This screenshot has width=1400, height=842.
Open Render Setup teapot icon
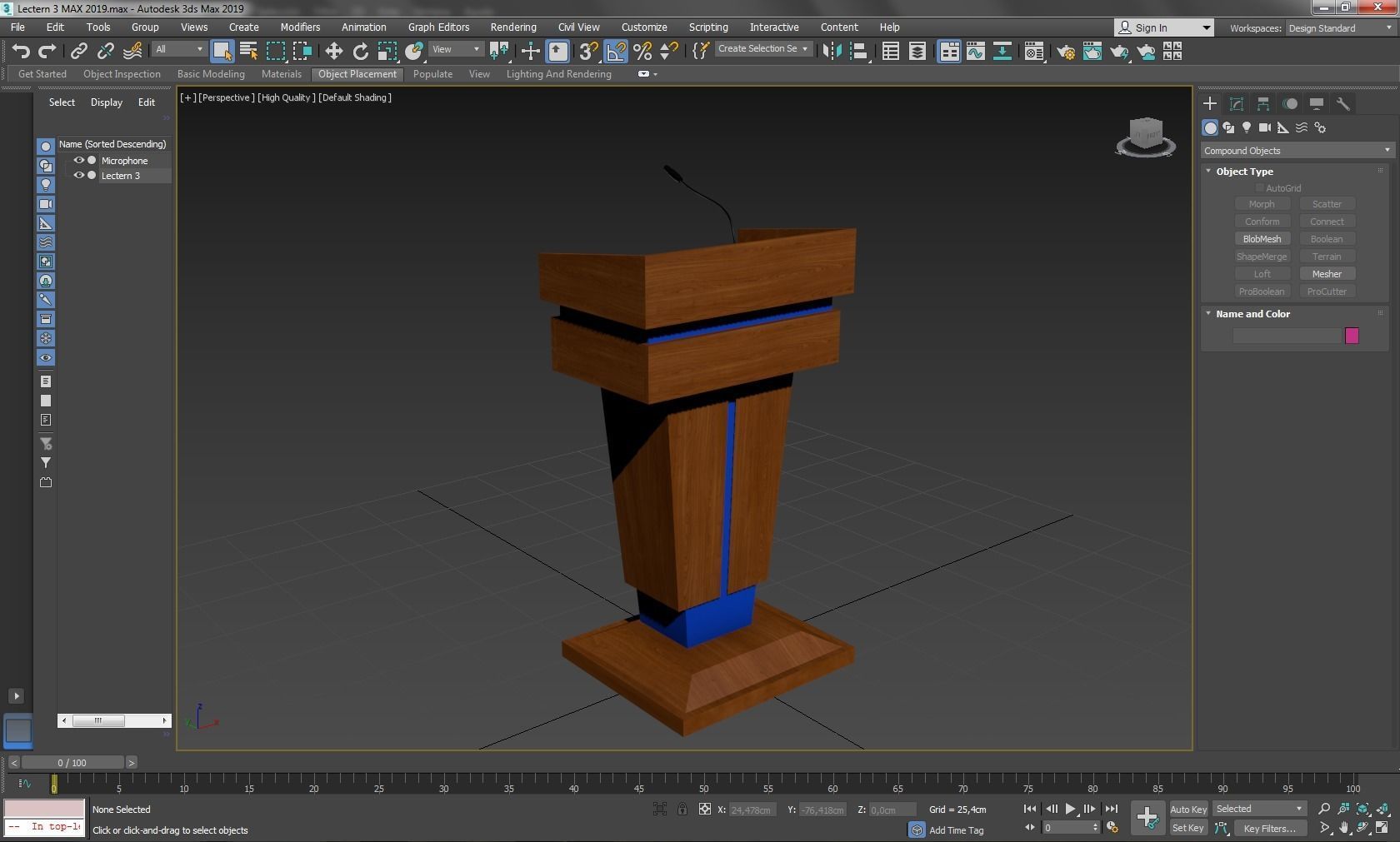1065,52
